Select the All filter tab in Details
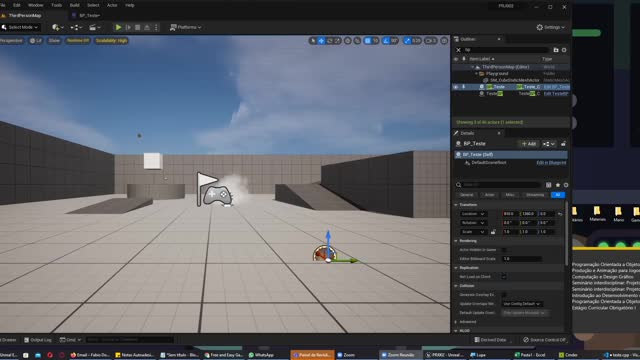The image size is (640, 360). [558, 195]
